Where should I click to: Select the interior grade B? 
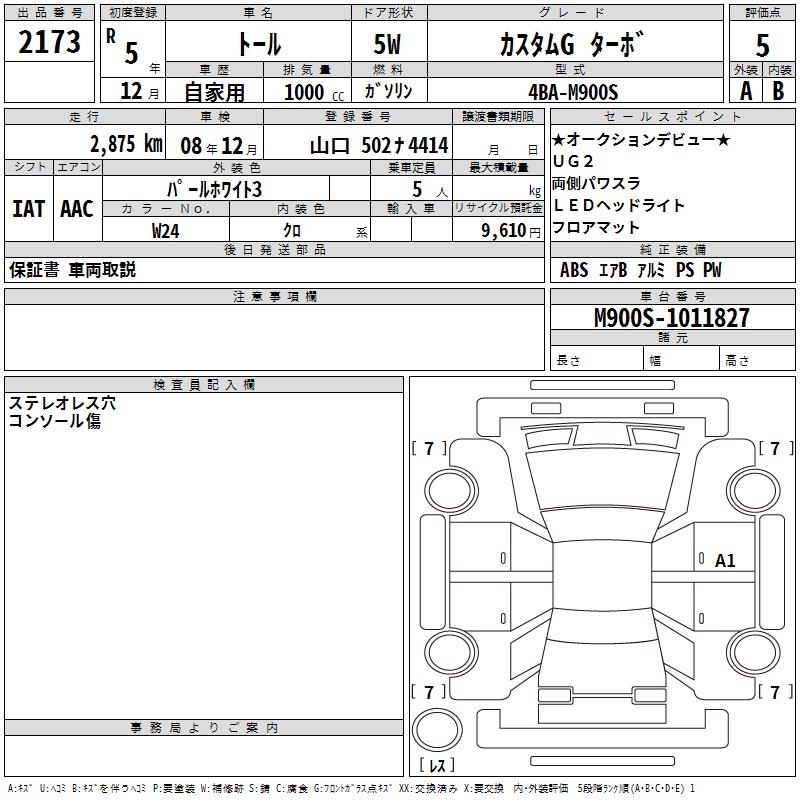(778, 91)
